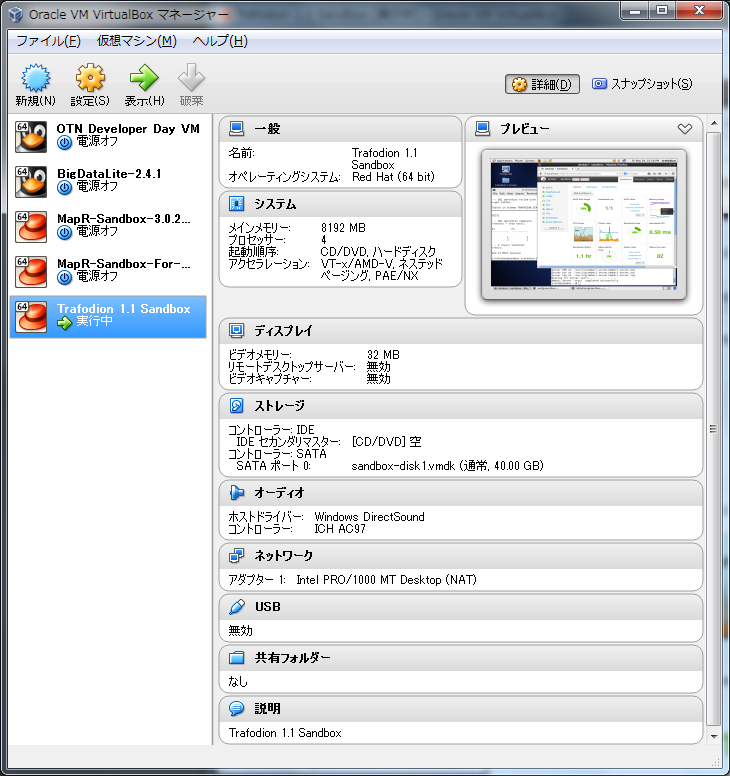This screenshot has height=776, width=730.
Task: Click the 表示(H) green arrow icon
Action: (x=144, y=78)
